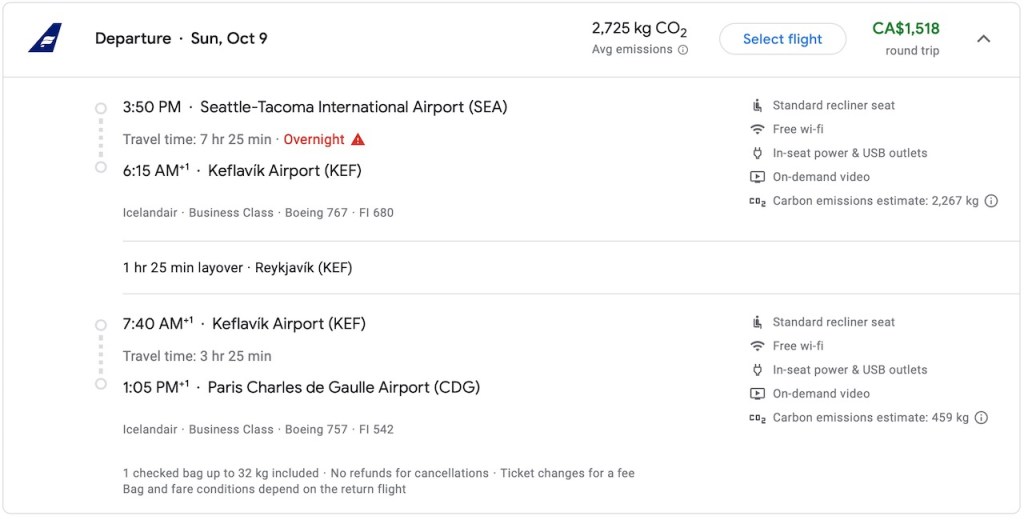Click Departure Sun, Oct 9 header
This screenshot has width=1024, height=520.
[x=181, y=39]
